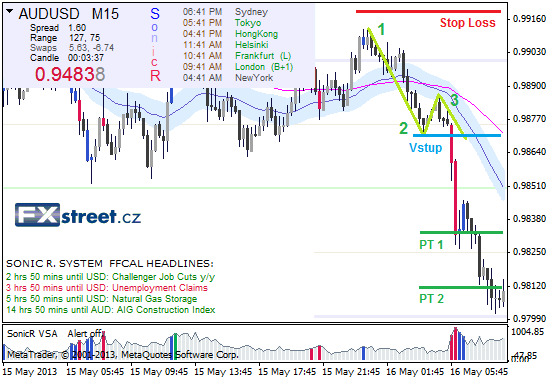Click the 15 May 2013 date label
The width and height of the screenshot is (550, 380).
31,372
